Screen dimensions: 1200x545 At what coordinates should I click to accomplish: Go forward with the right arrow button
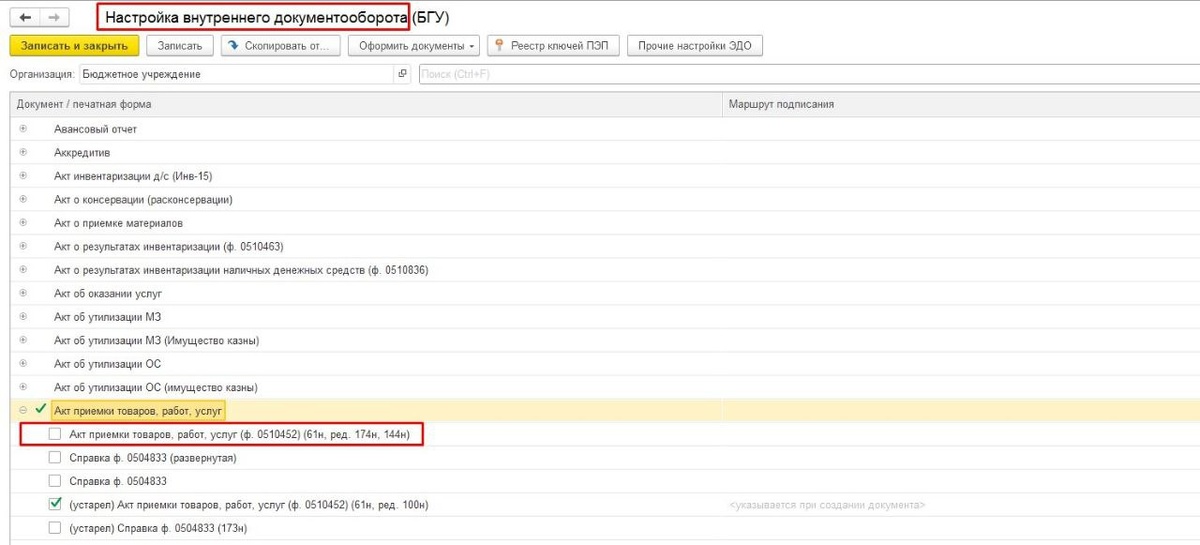click(x=54, y=18)
